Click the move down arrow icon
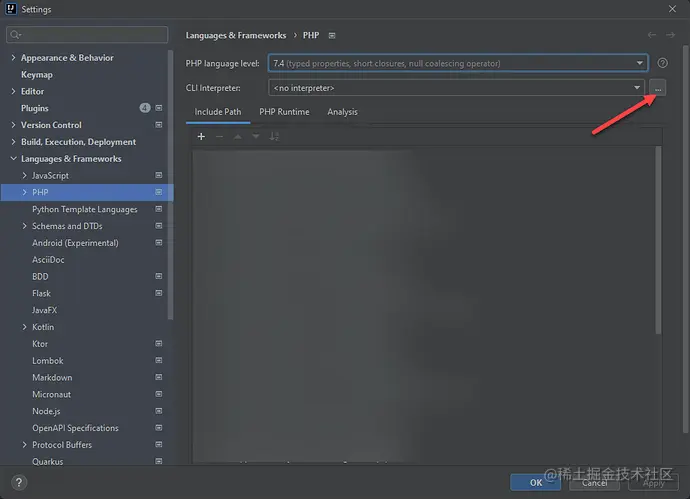690x499 pixels. (x=256, y=136)
